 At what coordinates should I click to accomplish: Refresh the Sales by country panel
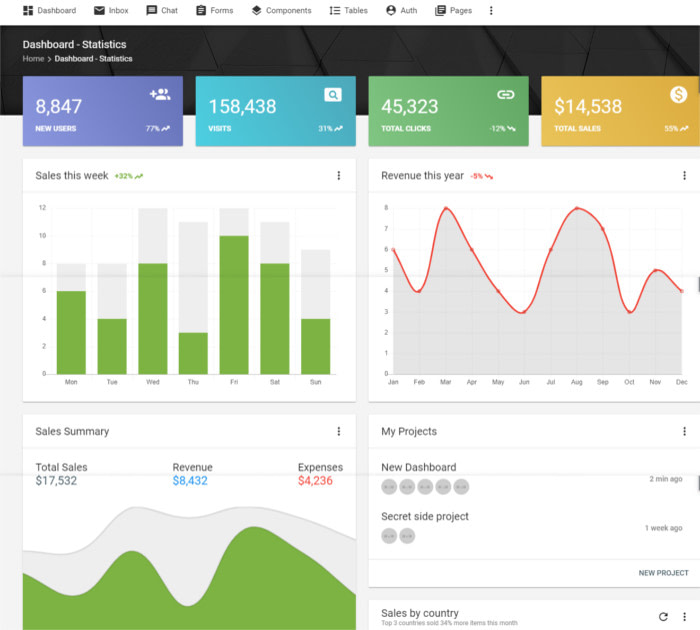(x=663, y=617)
